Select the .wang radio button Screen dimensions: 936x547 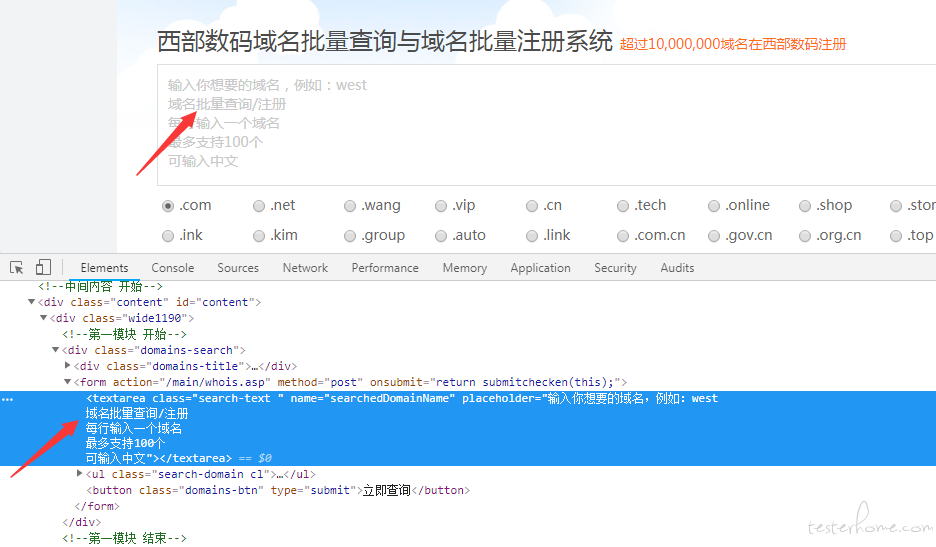[350, 206]
